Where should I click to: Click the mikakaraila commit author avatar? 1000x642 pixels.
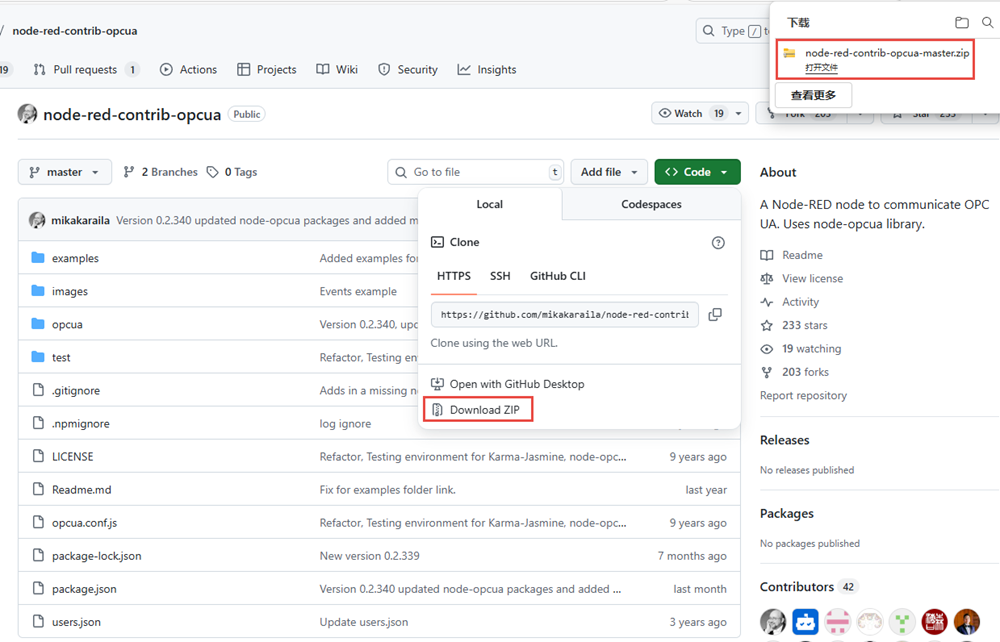tap(37, 220)
